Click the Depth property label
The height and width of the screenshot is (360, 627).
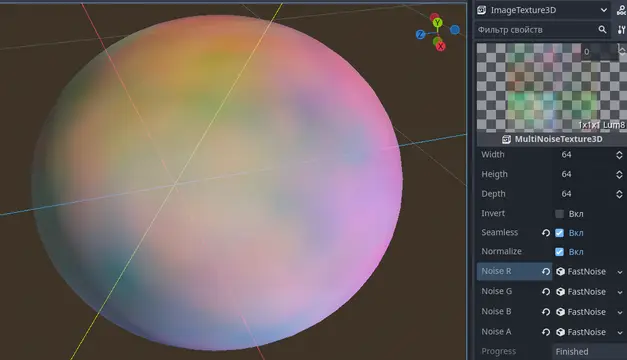(x=493, y=194)
